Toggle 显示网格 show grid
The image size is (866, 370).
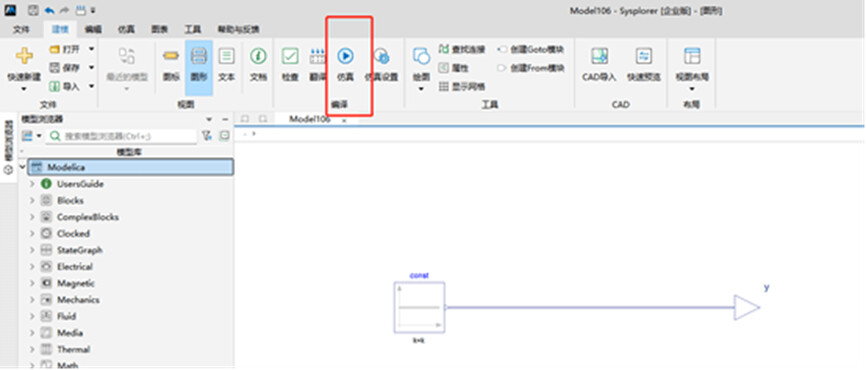[462, 87]
